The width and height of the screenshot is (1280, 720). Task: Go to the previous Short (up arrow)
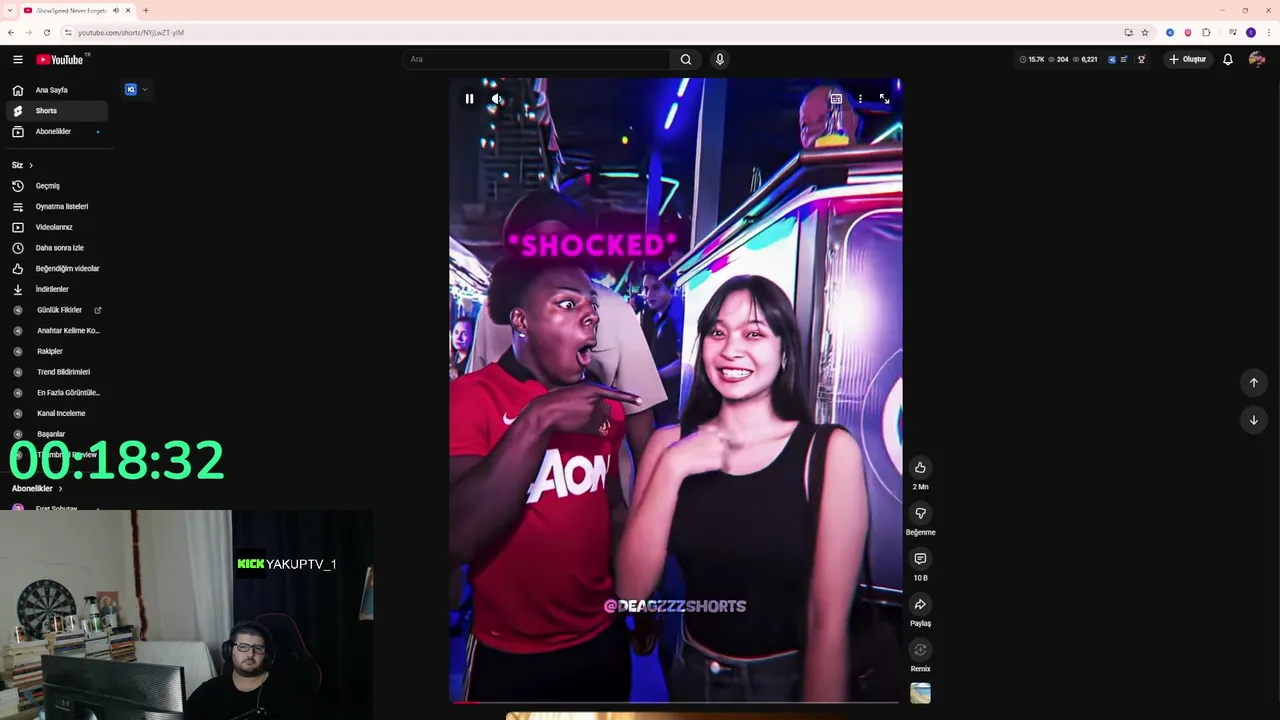pos(1254,383)
